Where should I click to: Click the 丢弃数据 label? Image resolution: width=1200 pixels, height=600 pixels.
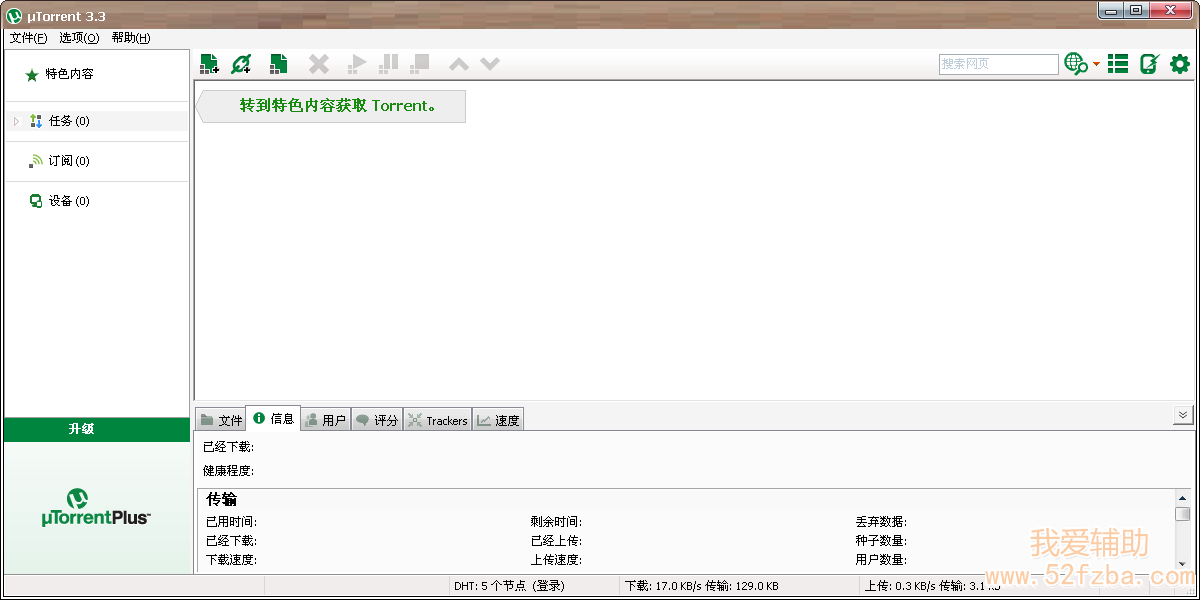[881, 522]
